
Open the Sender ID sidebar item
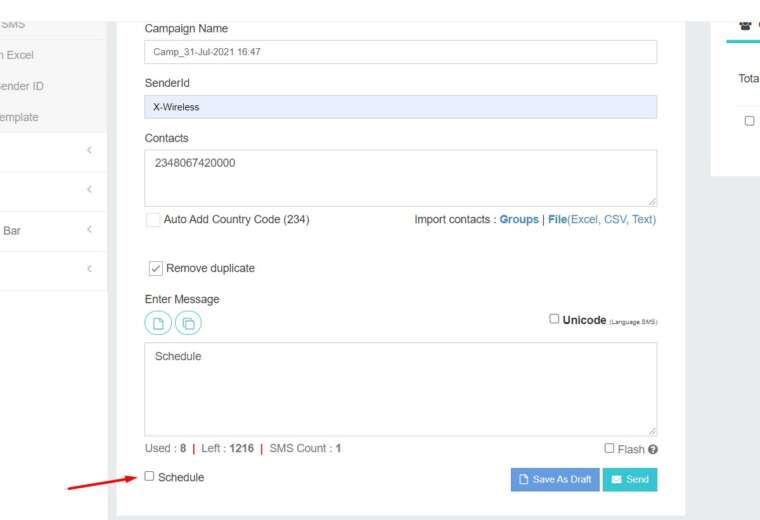[x=21, y=86]
